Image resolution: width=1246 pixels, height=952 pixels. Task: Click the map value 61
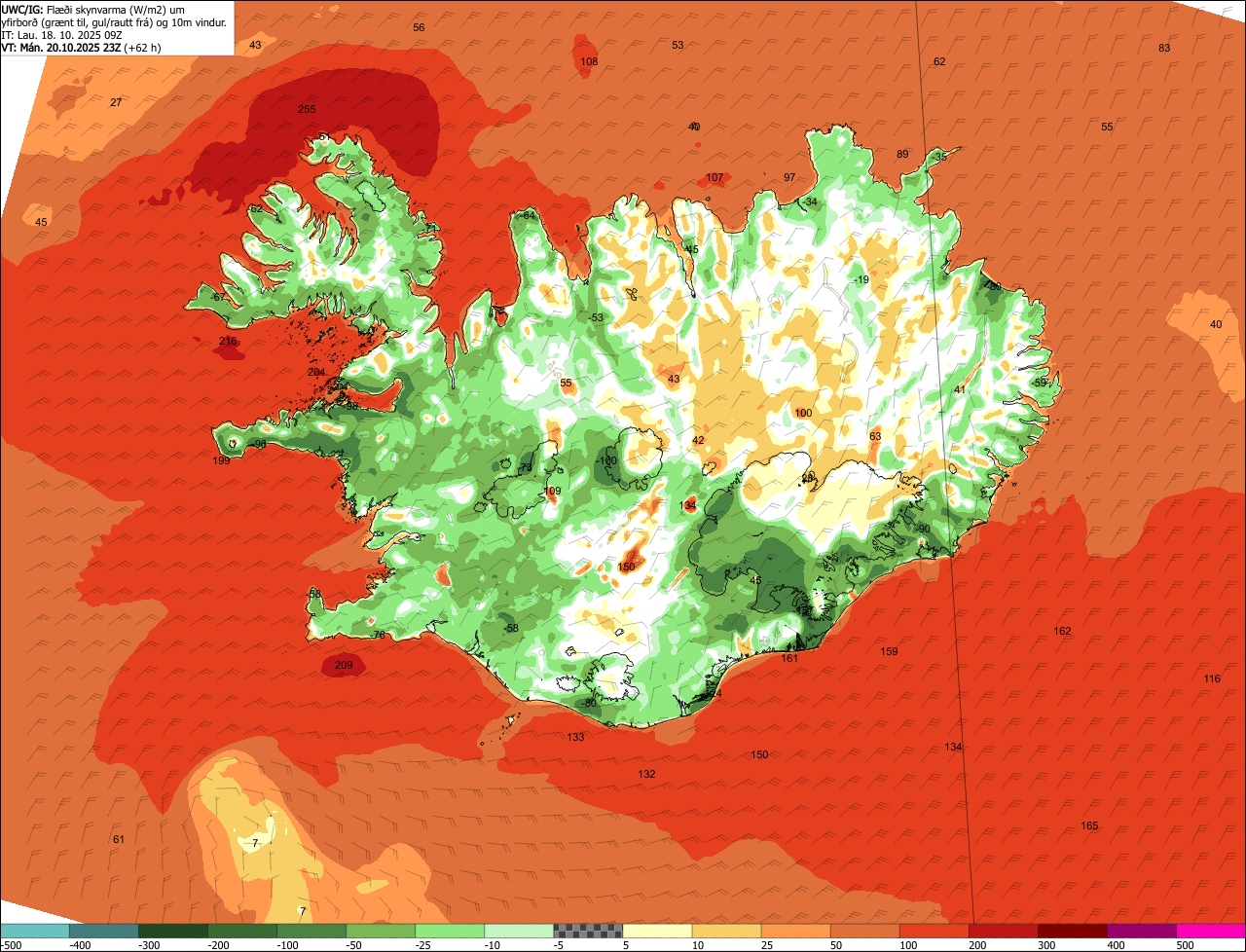119,839
